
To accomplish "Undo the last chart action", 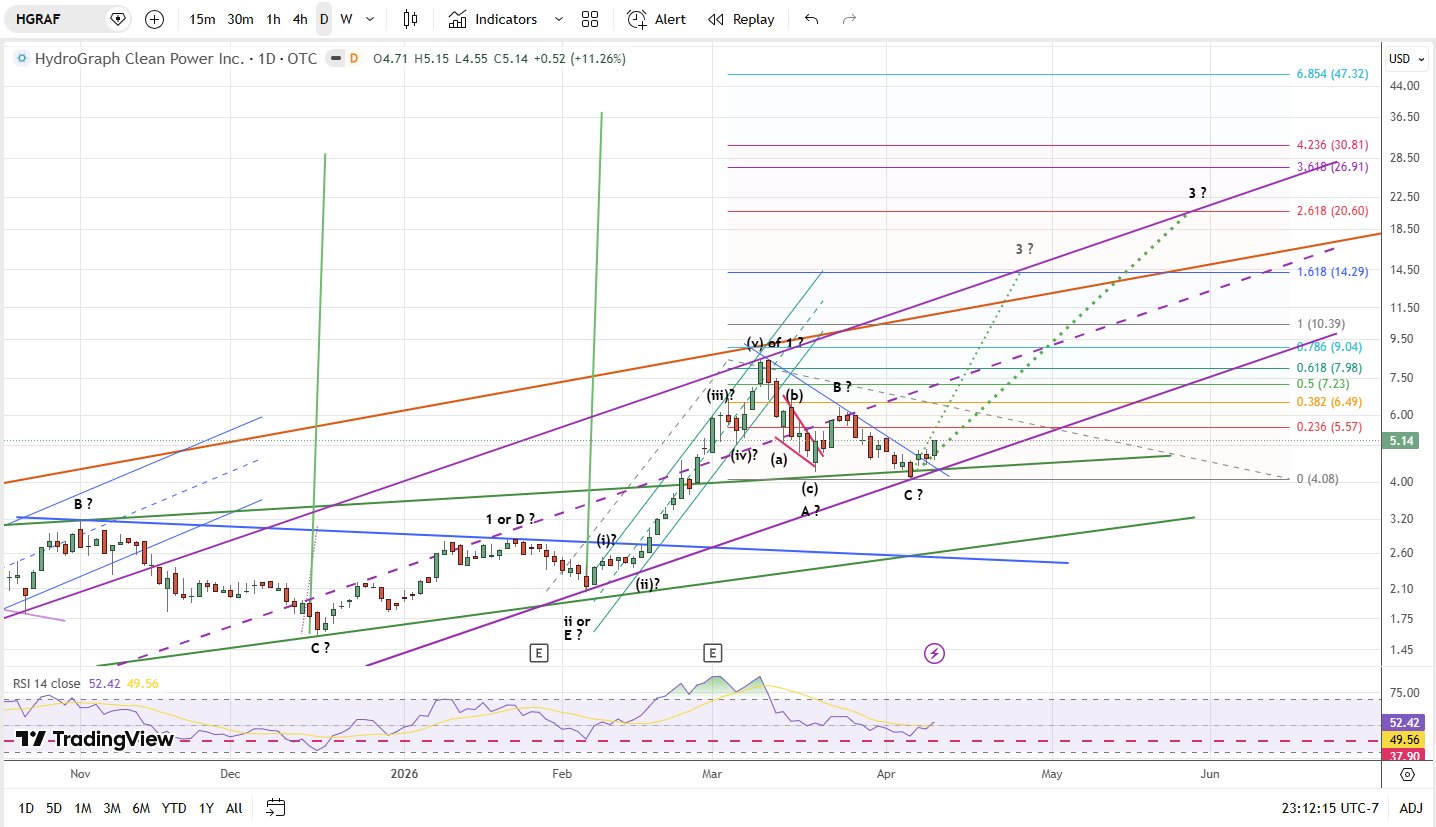I will 811,19.
